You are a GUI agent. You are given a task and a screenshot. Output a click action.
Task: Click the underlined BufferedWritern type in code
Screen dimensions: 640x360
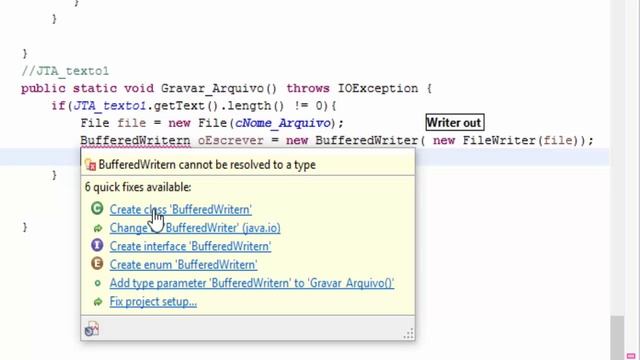tap(135, 140)
